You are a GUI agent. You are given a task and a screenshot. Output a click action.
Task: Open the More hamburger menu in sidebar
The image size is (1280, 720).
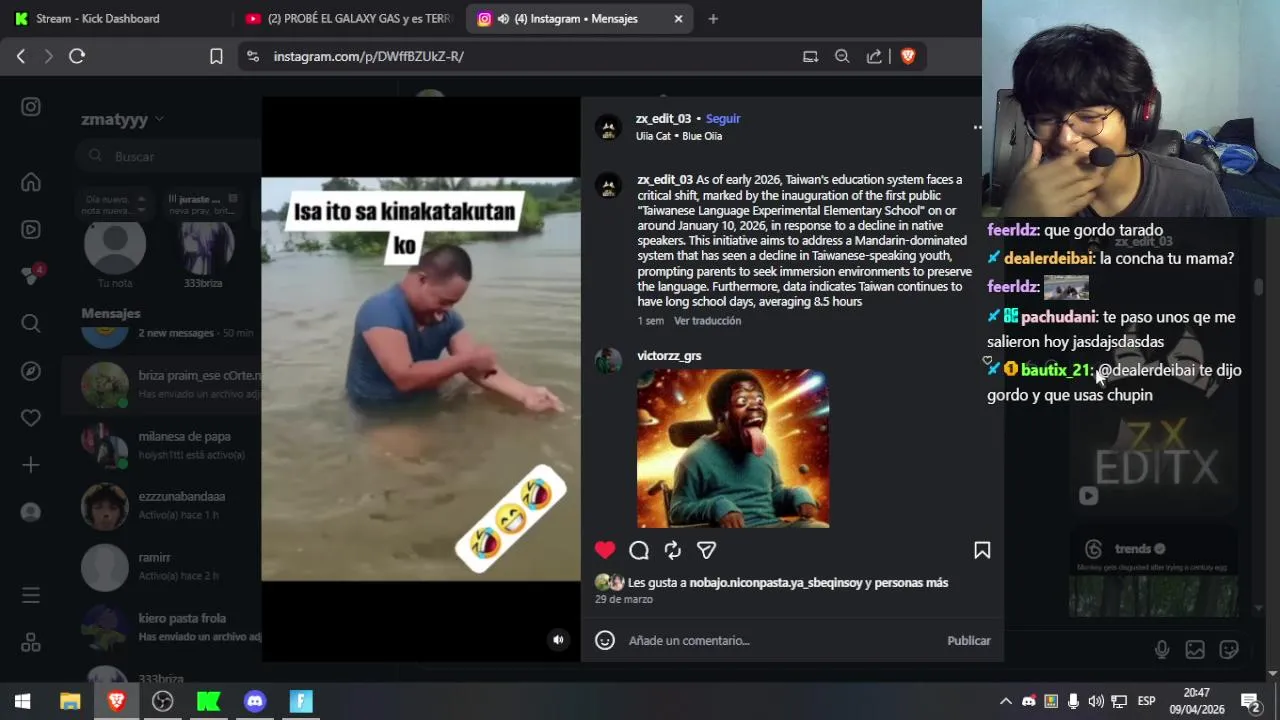[x=31, y=595]
